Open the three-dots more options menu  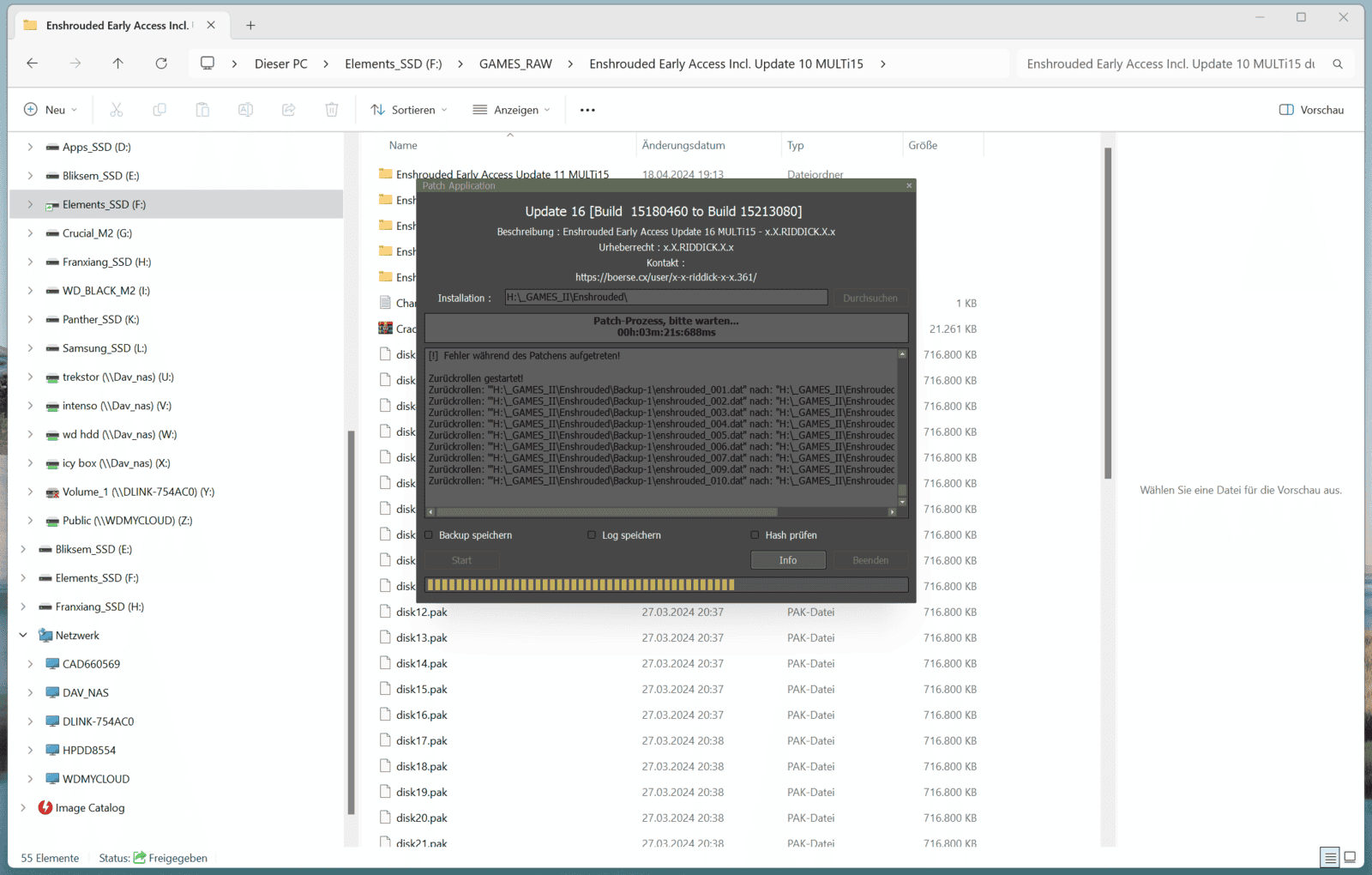click(587, 110)
